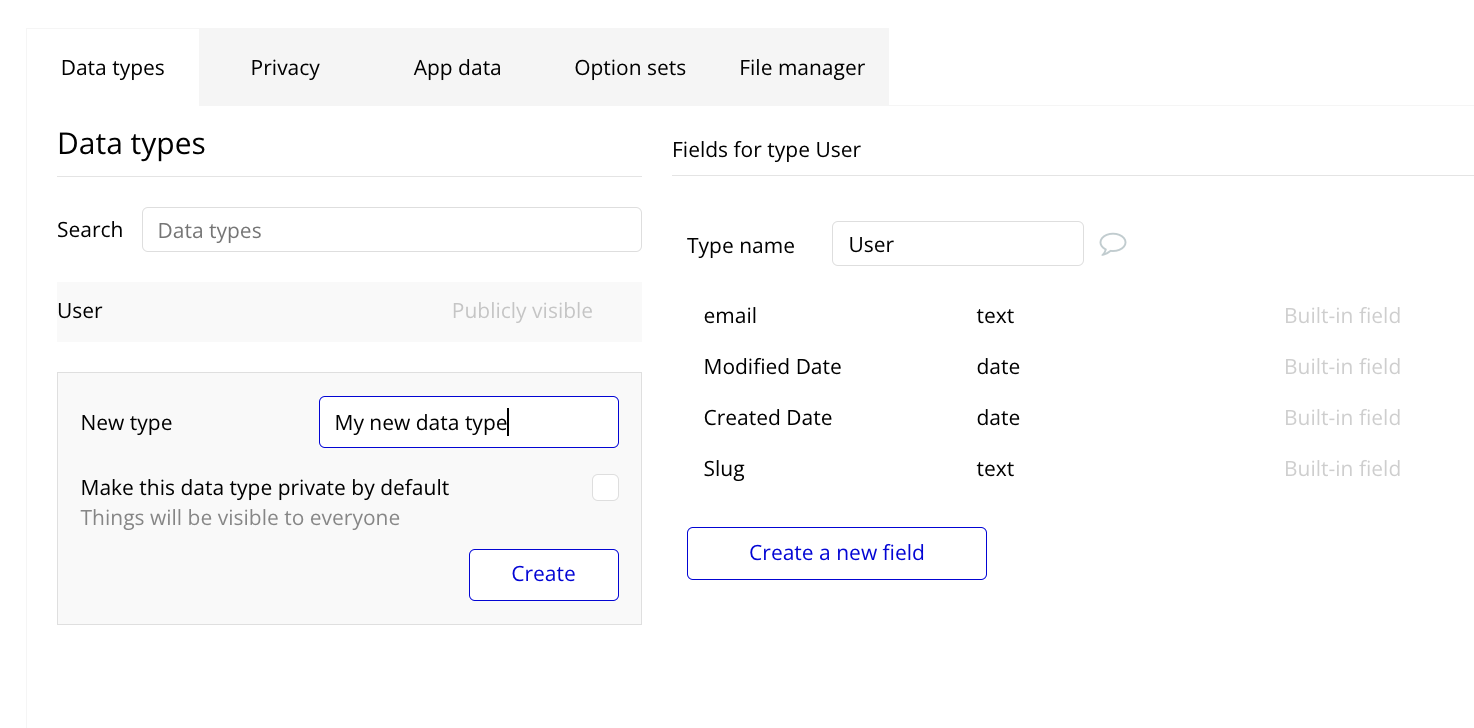Select the Slug field row
1474x728 pixels.
click(x=724, y=469)
